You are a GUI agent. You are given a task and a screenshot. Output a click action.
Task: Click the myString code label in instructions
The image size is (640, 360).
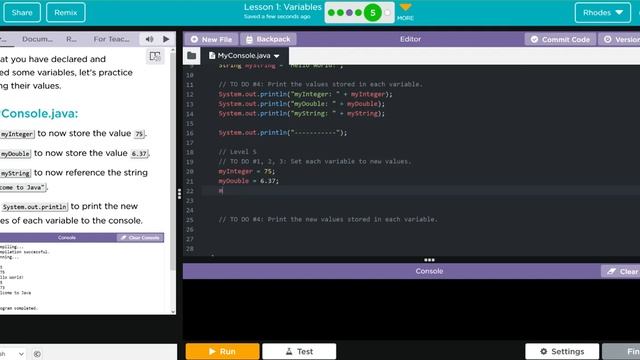click(15, 173)
